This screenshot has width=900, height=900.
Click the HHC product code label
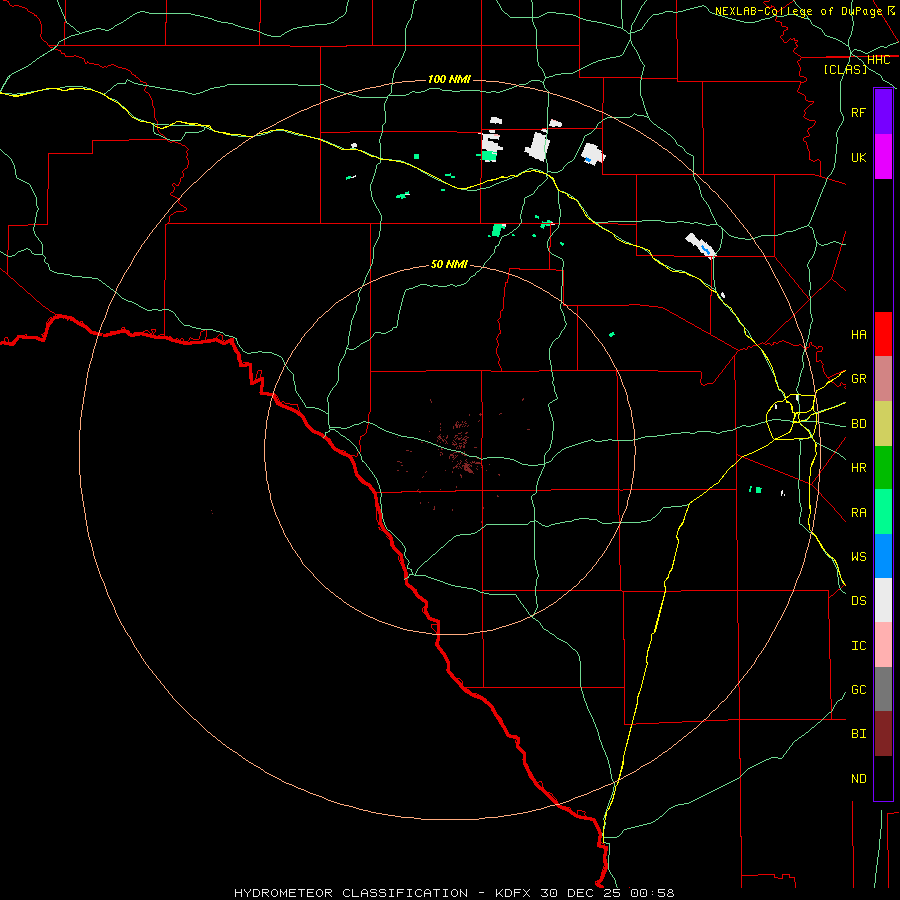point(878,60)
